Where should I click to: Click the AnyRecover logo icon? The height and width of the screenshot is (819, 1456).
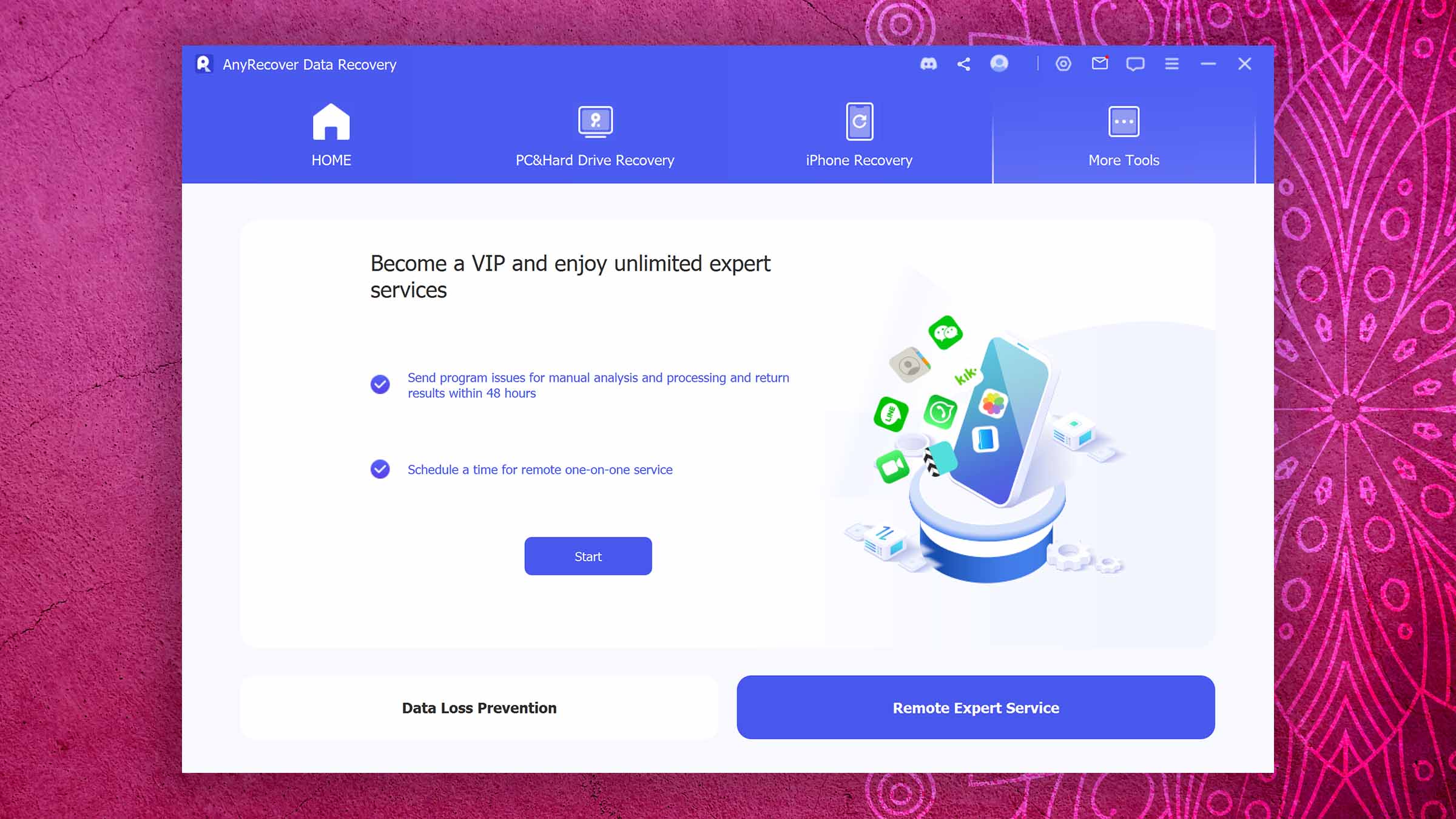[204, 64]
